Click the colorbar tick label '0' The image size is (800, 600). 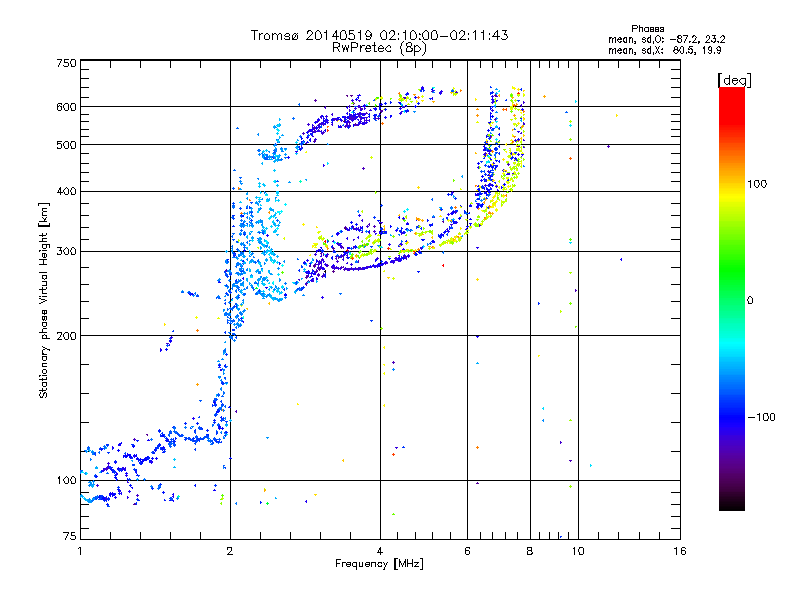[x=750, y=300]
